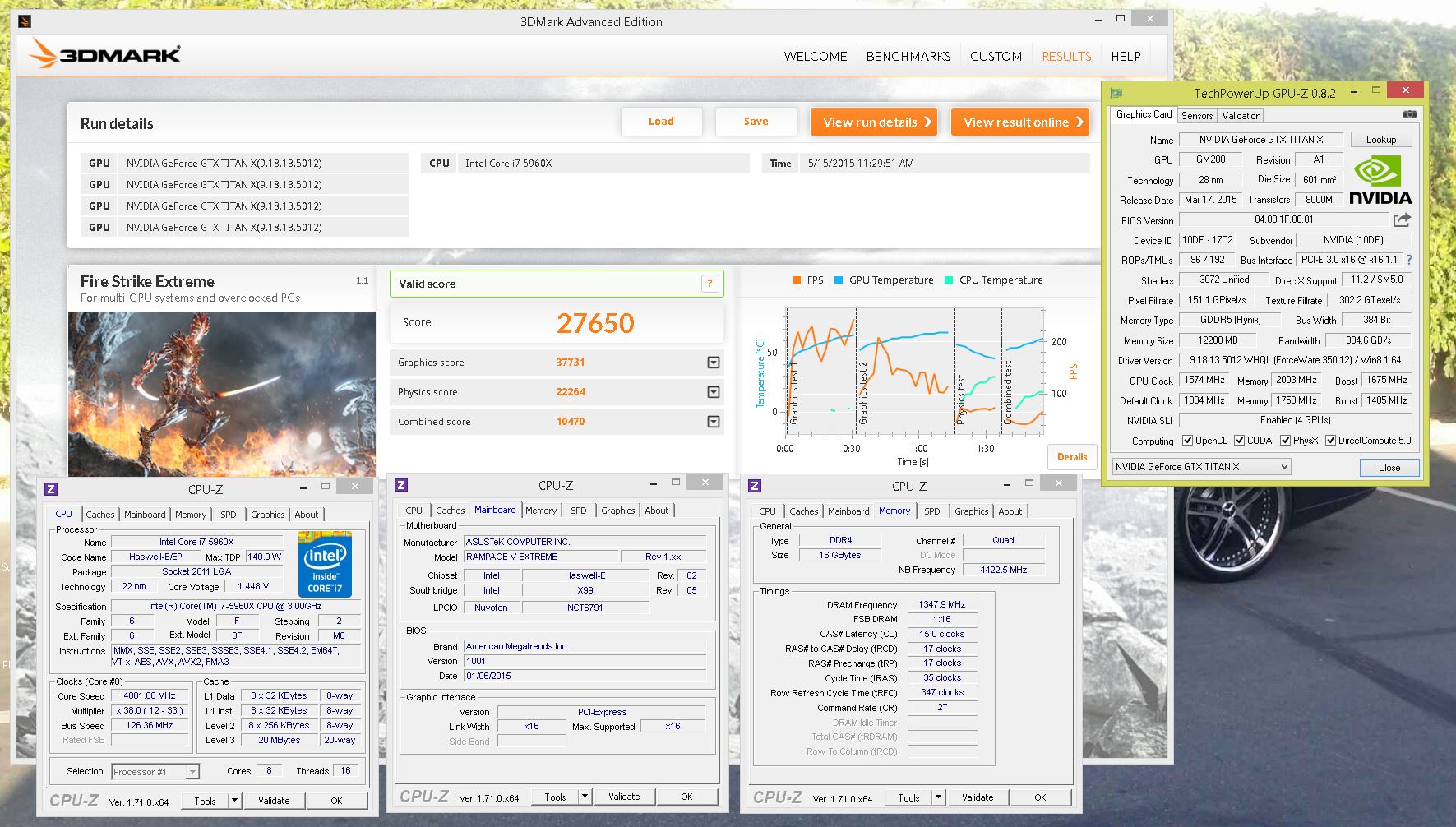Click the 3DMark logo in the header

[104, 53]
